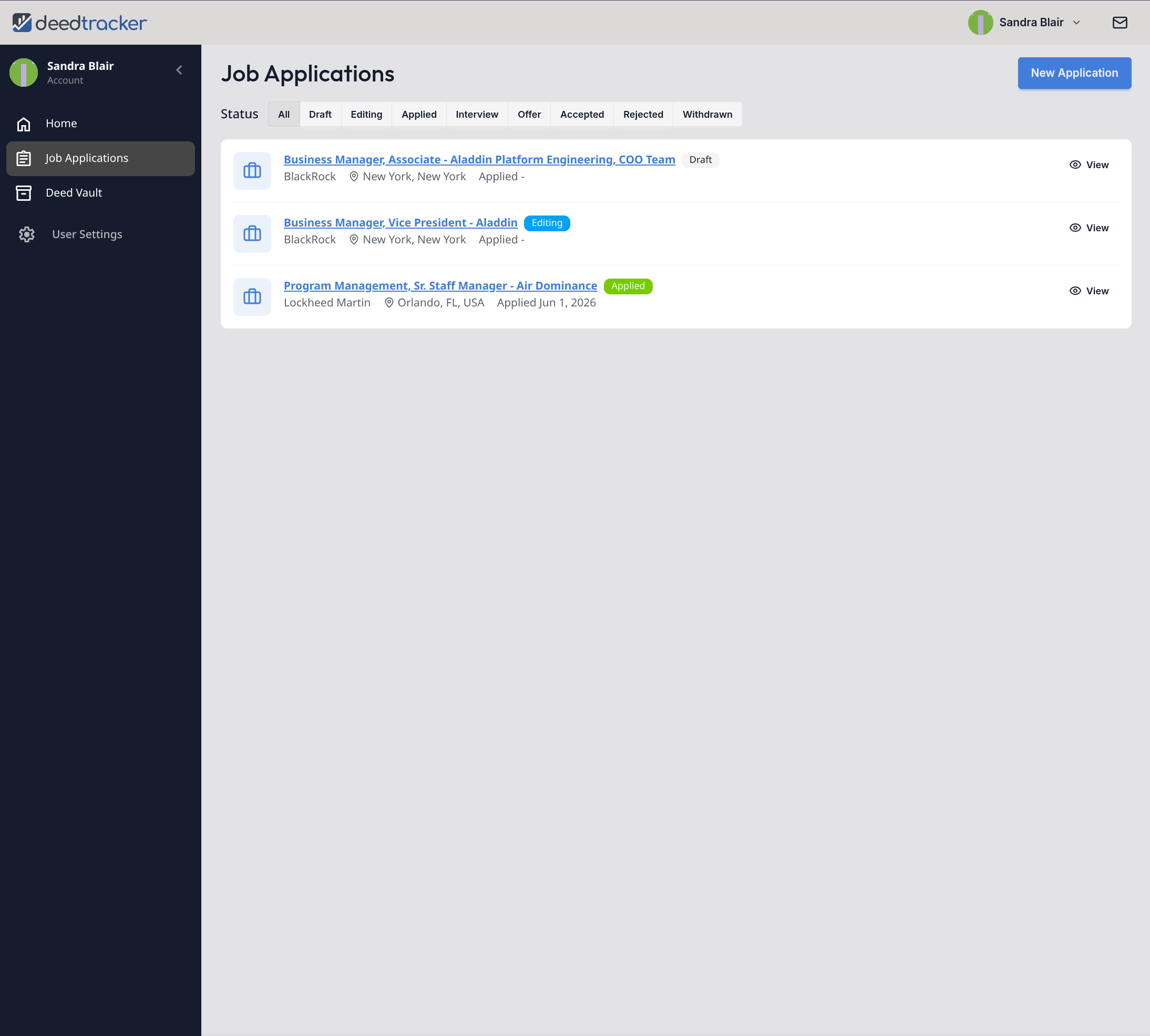This screenshot has width=1150, height=1036.
Task: Click briefcase icon for Lockheed Martin job
Action: pos(252,297)
